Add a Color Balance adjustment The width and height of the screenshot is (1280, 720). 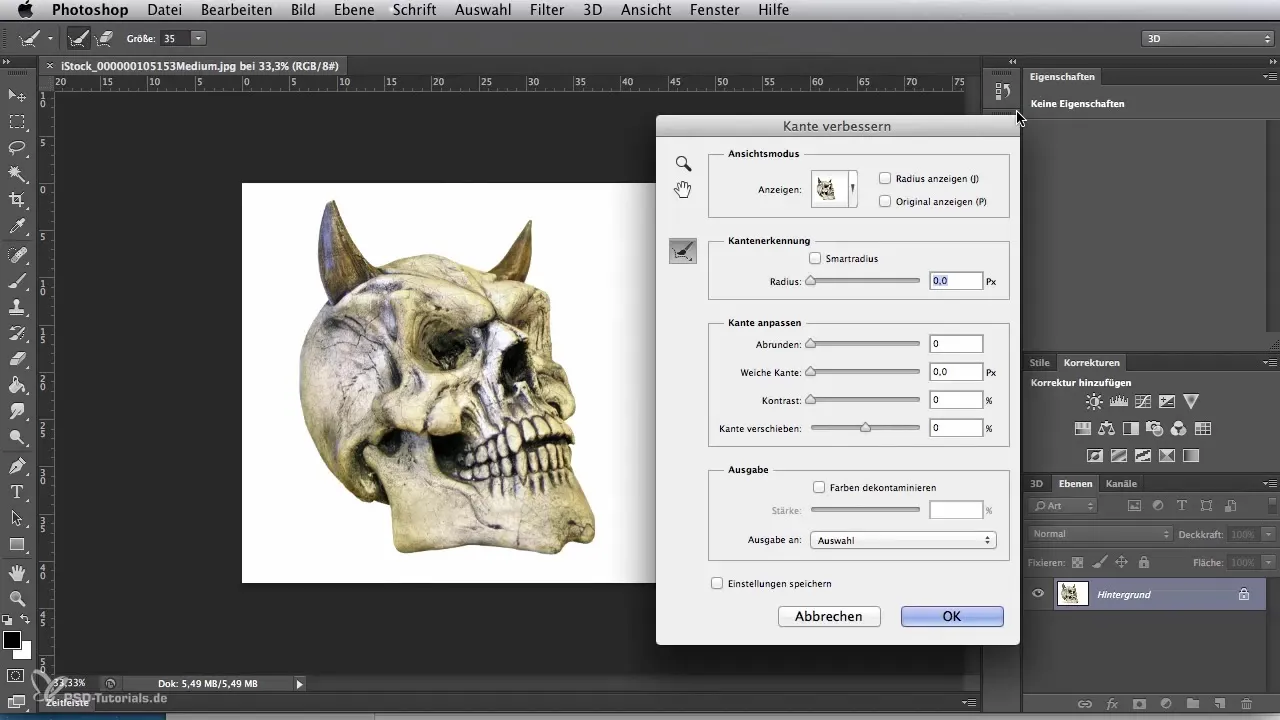pos(1106,429)
